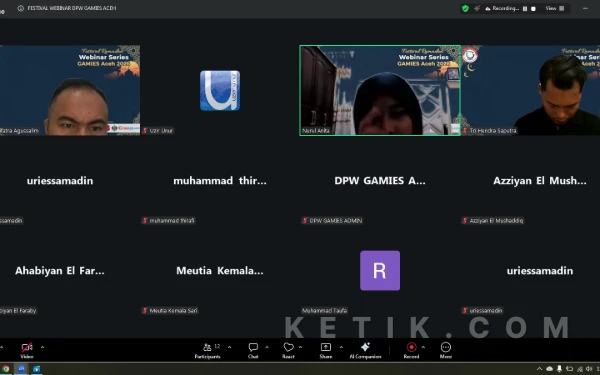Expand the Share options caret
Viewport: 600px width, 375px height.
pyautogui.click(x=341, y=347)
